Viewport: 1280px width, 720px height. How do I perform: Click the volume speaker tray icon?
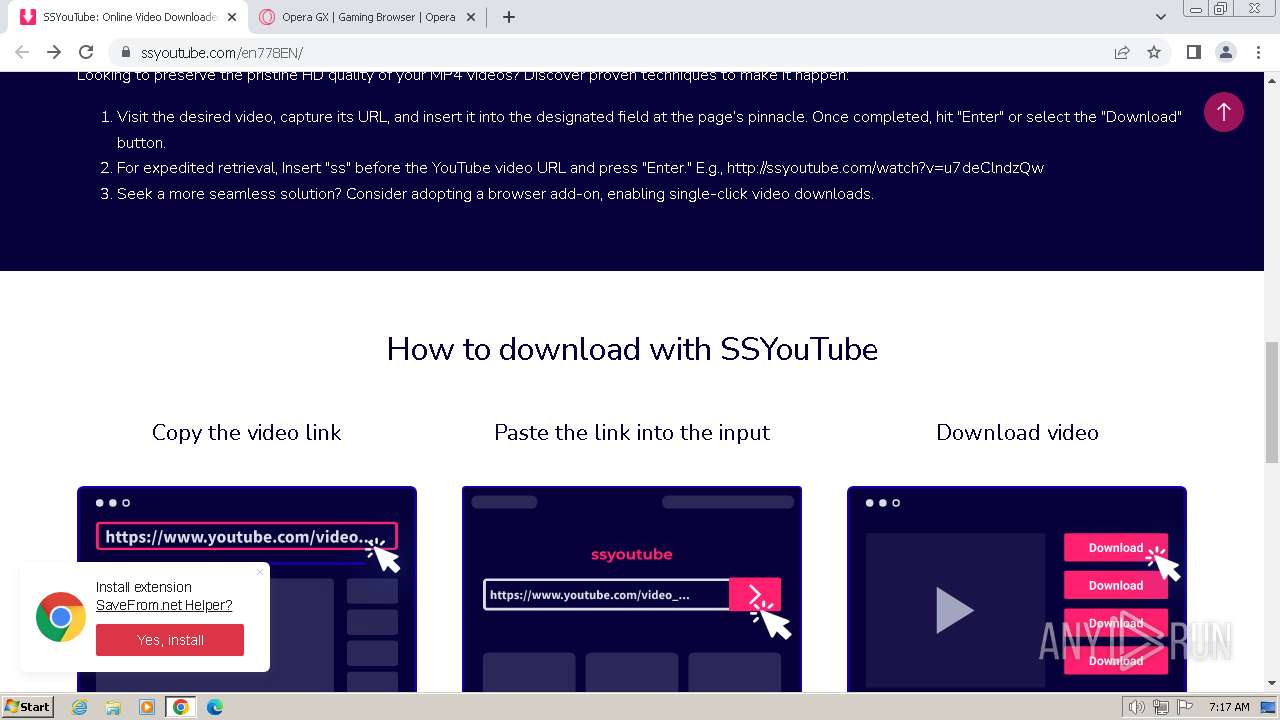1136,707
